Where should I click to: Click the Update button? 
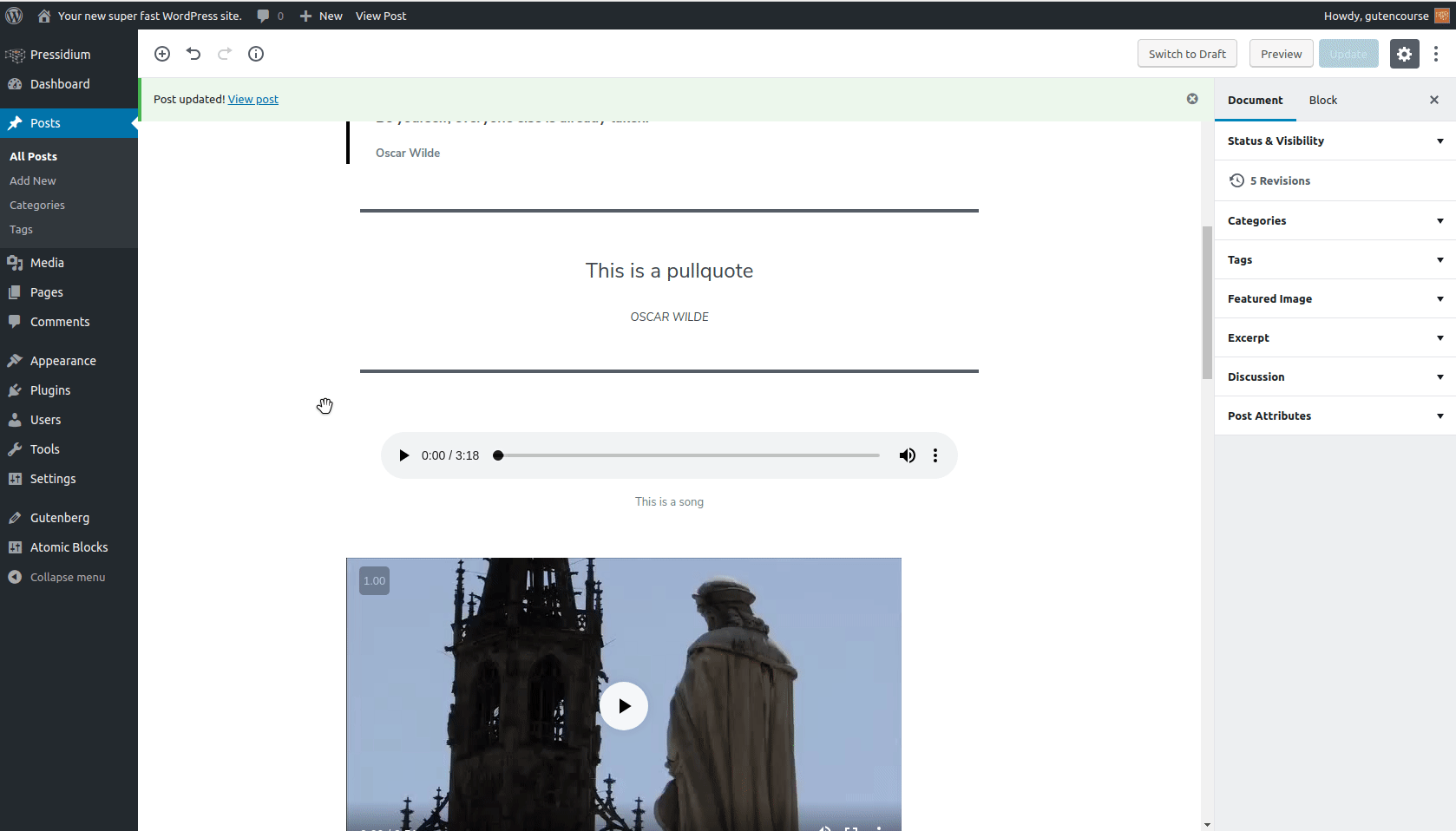1348,54
